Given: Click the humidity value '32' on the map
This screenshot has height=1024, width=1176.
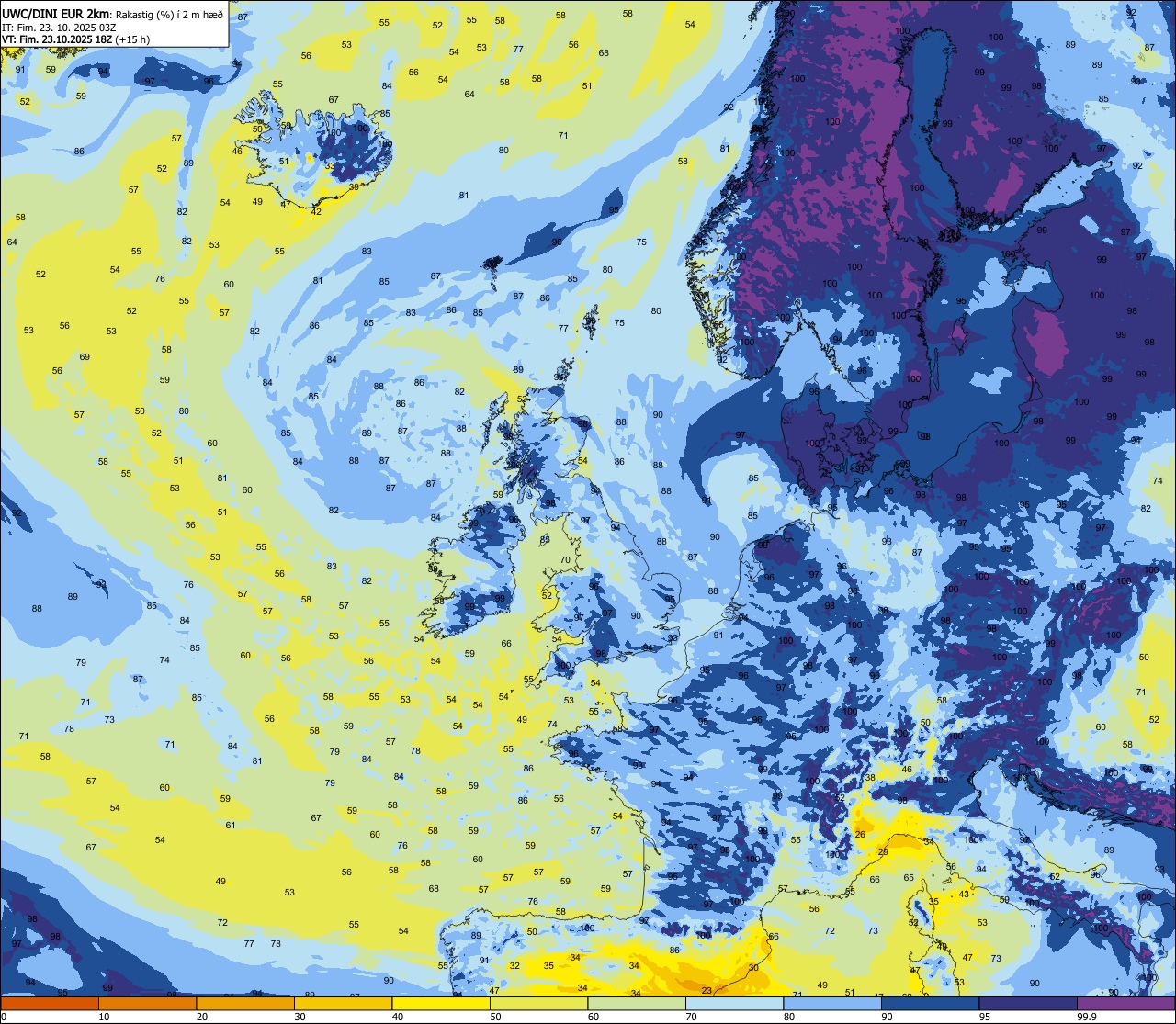Looking at the screenshot, I should tap(514, 965).
